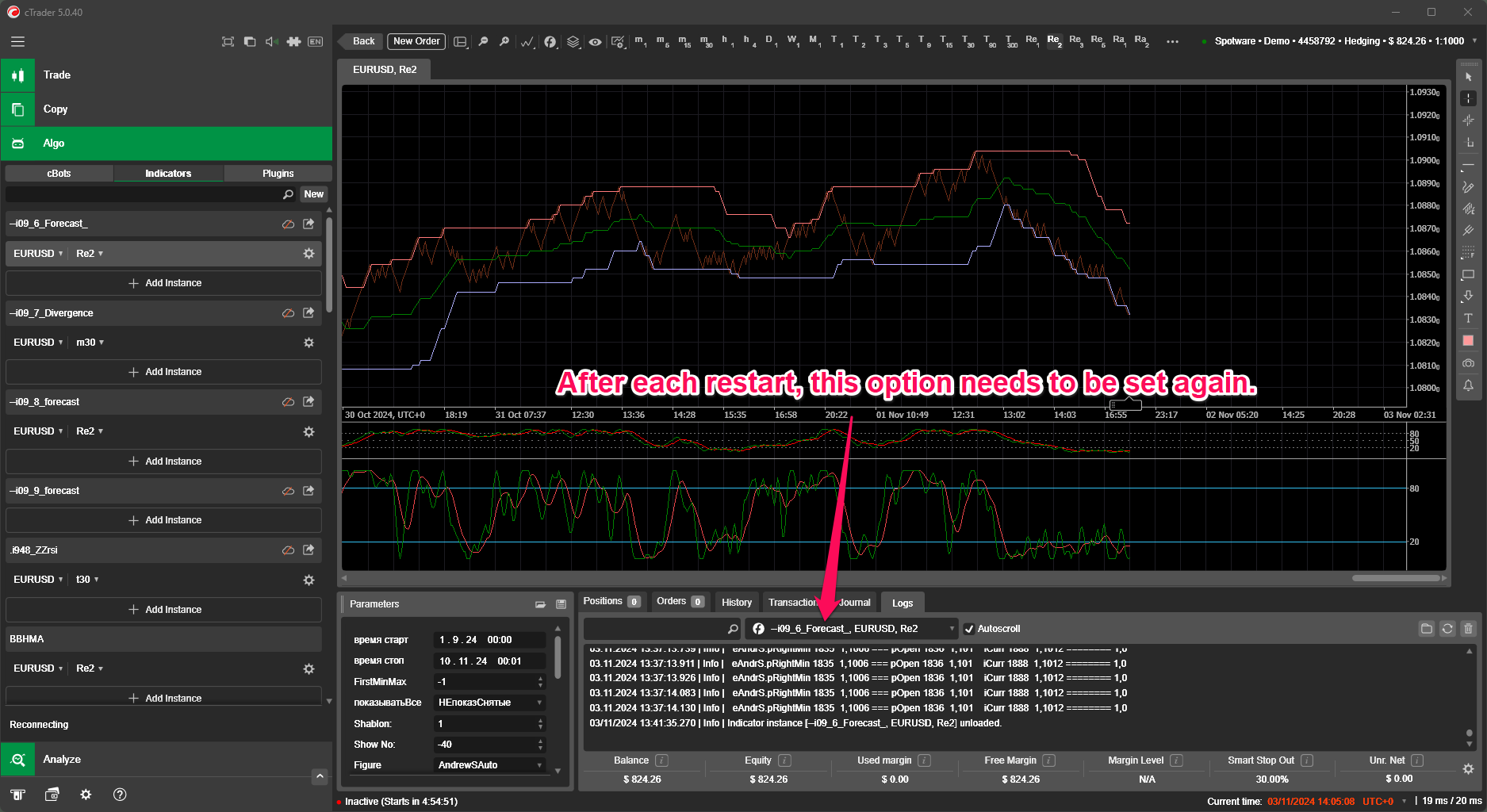Add Instance under i09_6_Forecast_
The width and height of the screenshot is (1487, 812).
(x=164, y=283)
